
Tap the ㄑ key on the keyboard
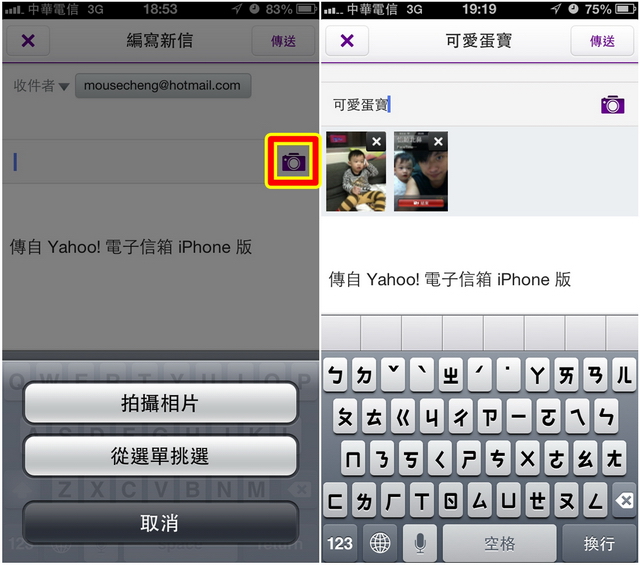click(440, 459)
